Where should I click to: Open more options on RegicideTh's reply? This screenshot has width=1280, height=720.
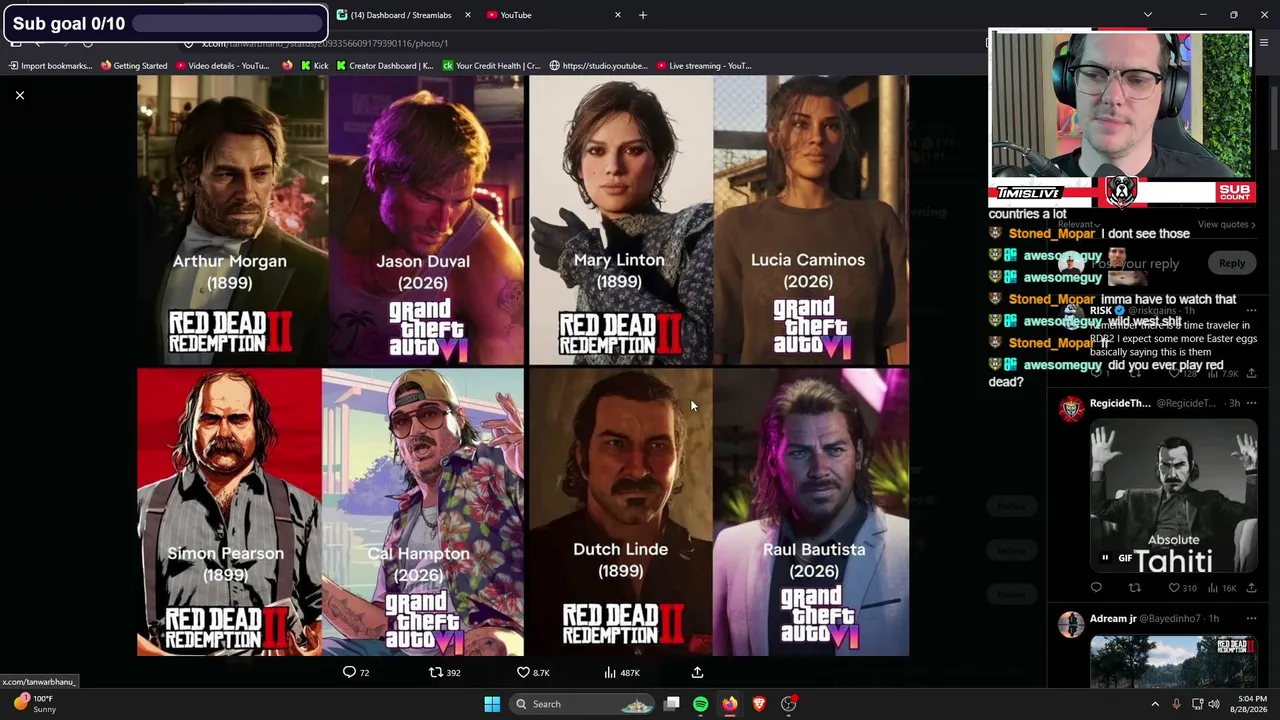point(1251,403)
